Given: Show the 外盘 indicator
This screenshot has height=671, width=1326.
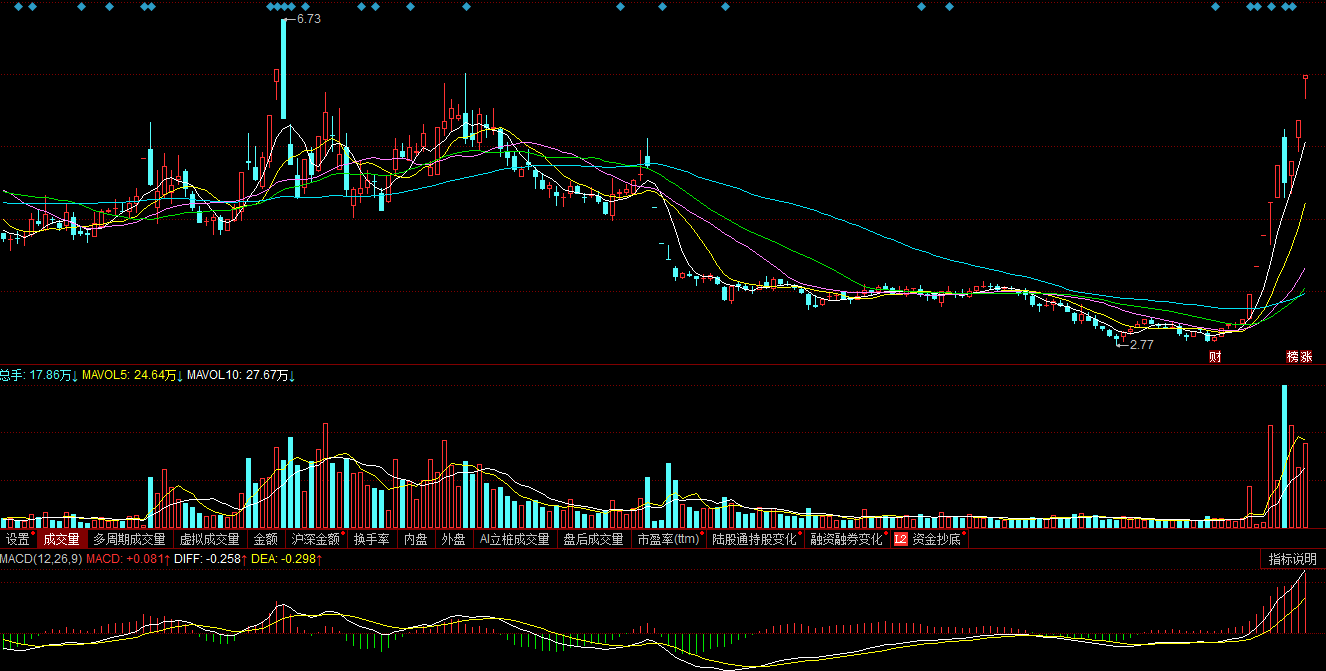Looking at the screenshot, I should click(x=453, y=540).
